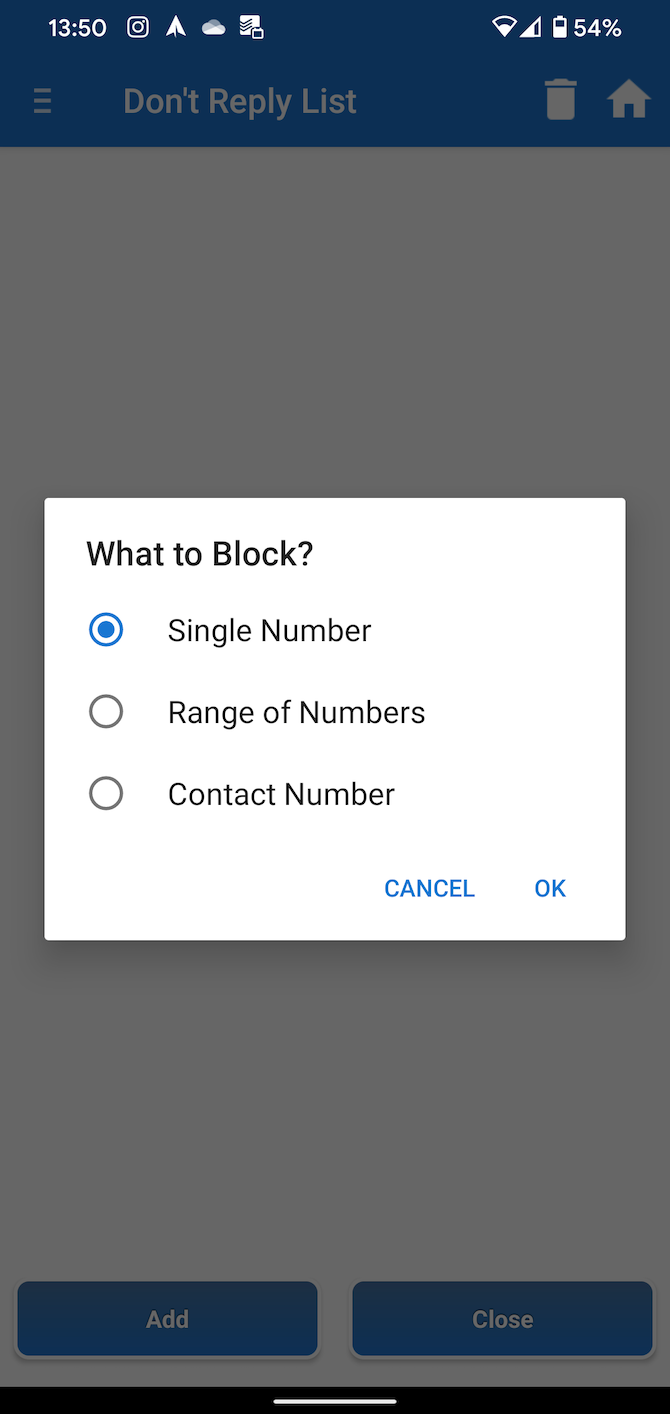Screen dimensions: 670x1414
Task: Tap the Contact Number label text
Action: click(281, 794)
